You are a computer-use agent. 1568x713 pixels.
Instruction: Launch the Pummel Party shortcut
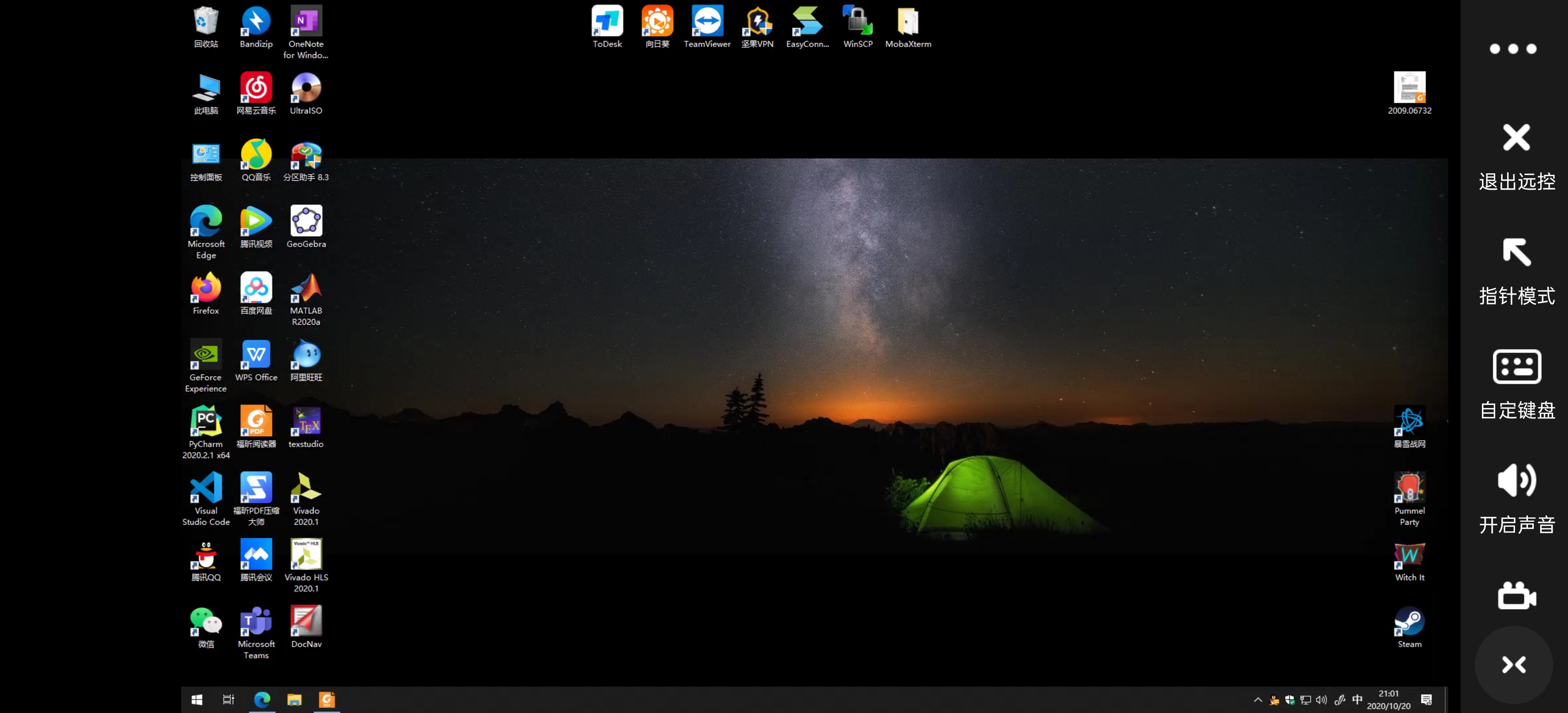[1409, 499]
